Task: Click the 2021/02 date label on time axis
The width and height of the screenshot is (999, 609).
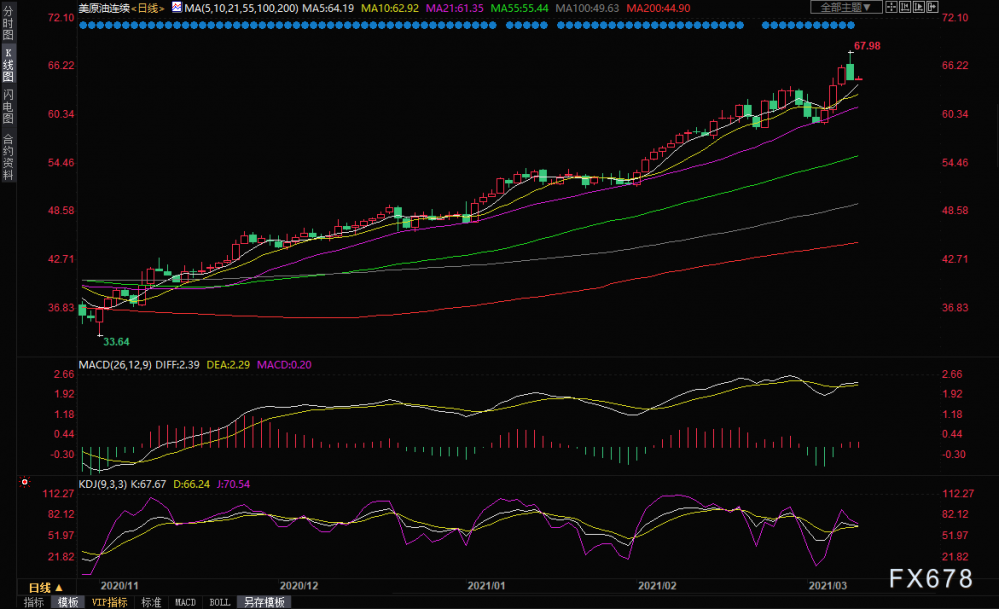Action: click(658, 585)
